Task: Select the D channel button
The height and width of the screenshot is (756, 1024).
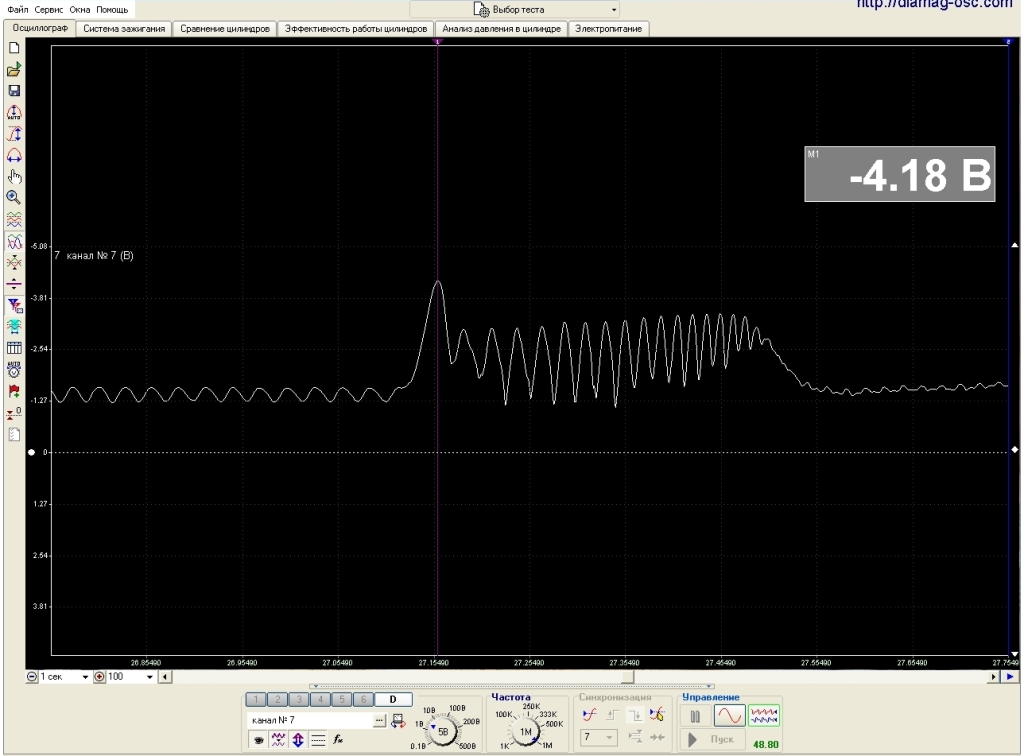Action: (393, 700)
